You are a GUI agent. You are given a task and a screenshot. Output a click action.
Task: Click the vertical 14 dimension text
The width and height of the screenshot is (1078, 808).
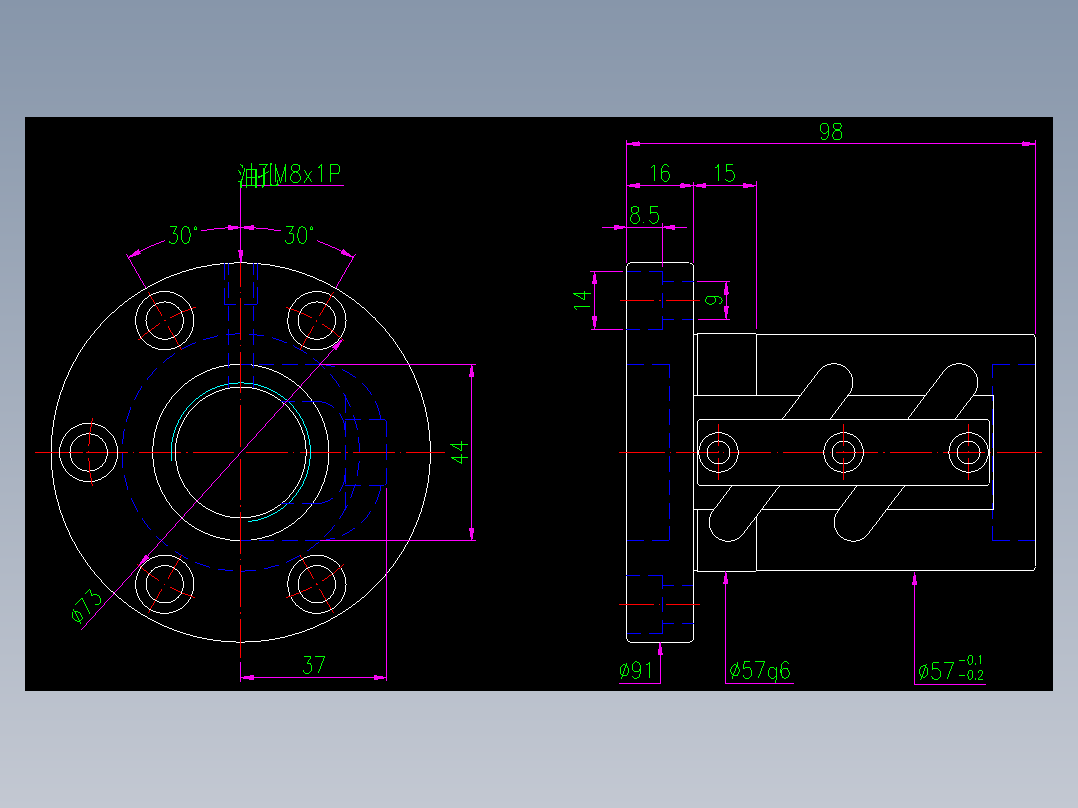click(582, 300)
